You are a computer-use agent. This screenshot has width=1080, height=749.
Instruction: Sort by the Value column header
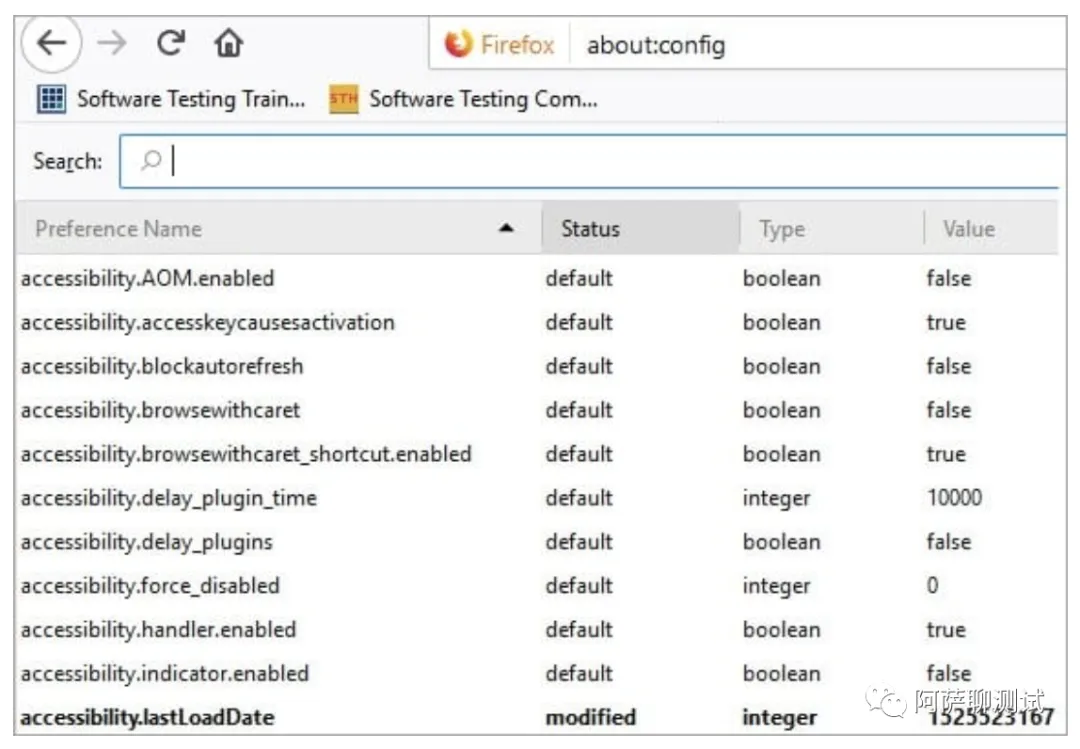(x=968, y=229)
